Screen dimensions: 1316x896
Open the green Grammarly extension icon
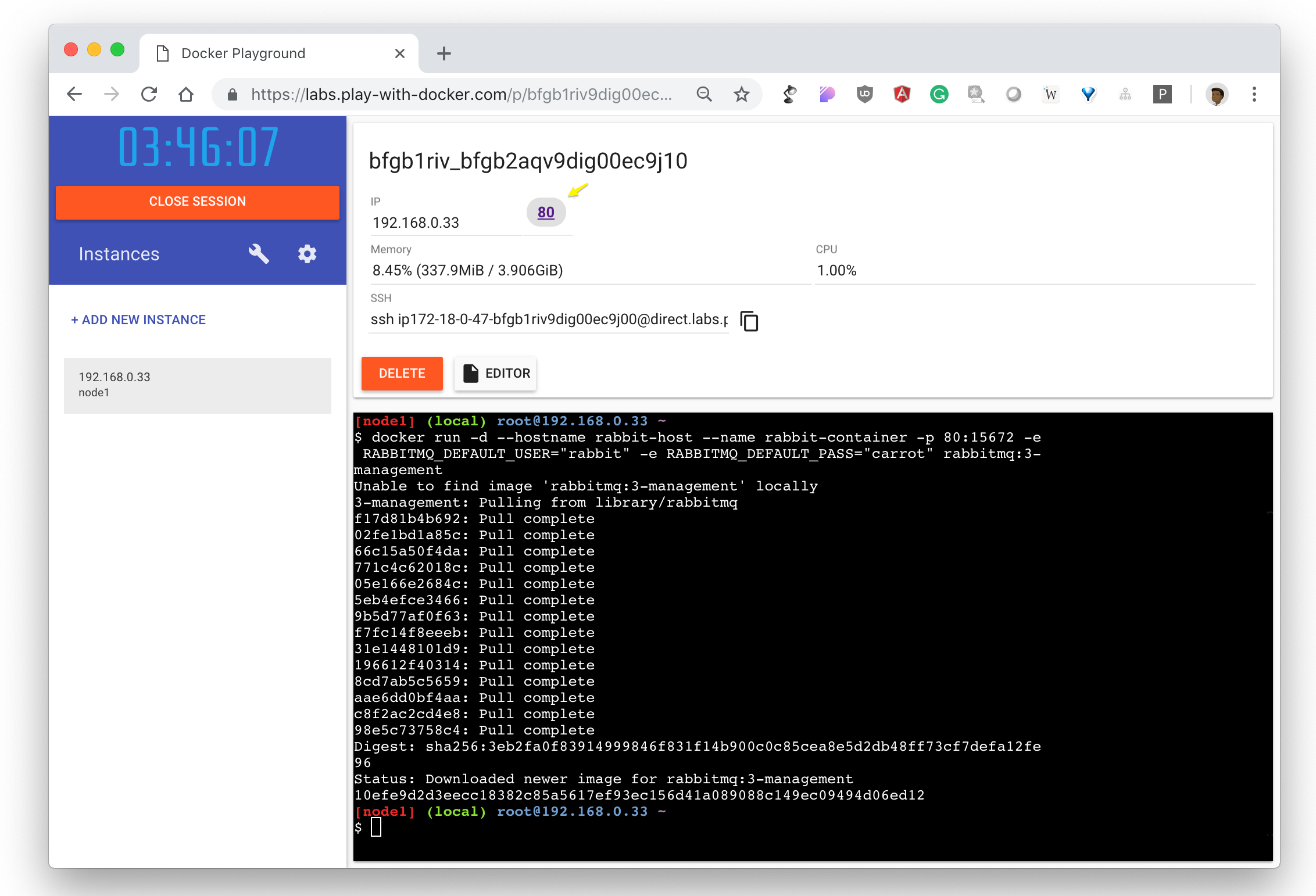click(x=939, y=94)
